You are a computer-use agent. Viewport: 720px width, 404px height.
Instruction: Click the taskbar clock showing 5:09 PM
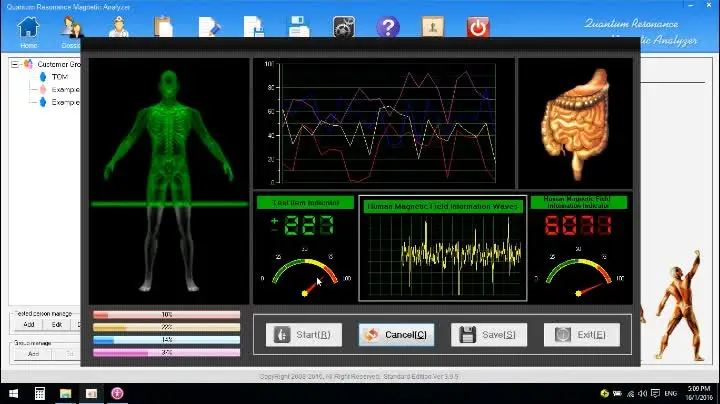pyautogui.click(x=698, y=393)
